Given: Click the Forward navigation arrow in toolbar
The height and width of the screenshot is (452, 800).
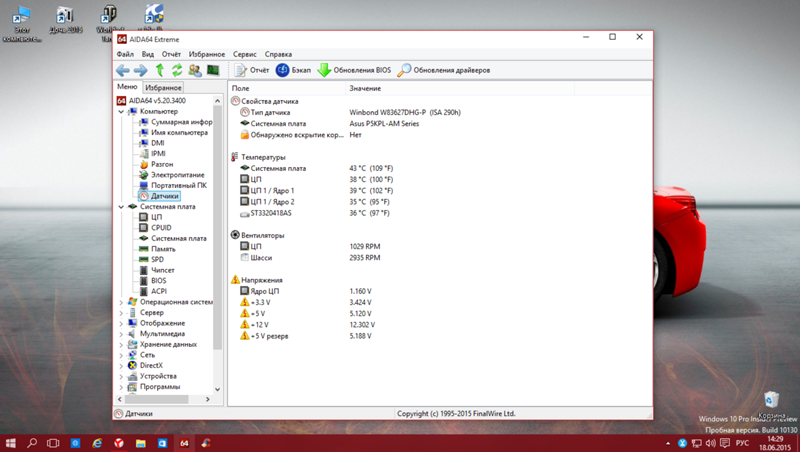Looking at the screenshot, I should tap(141, 71).
